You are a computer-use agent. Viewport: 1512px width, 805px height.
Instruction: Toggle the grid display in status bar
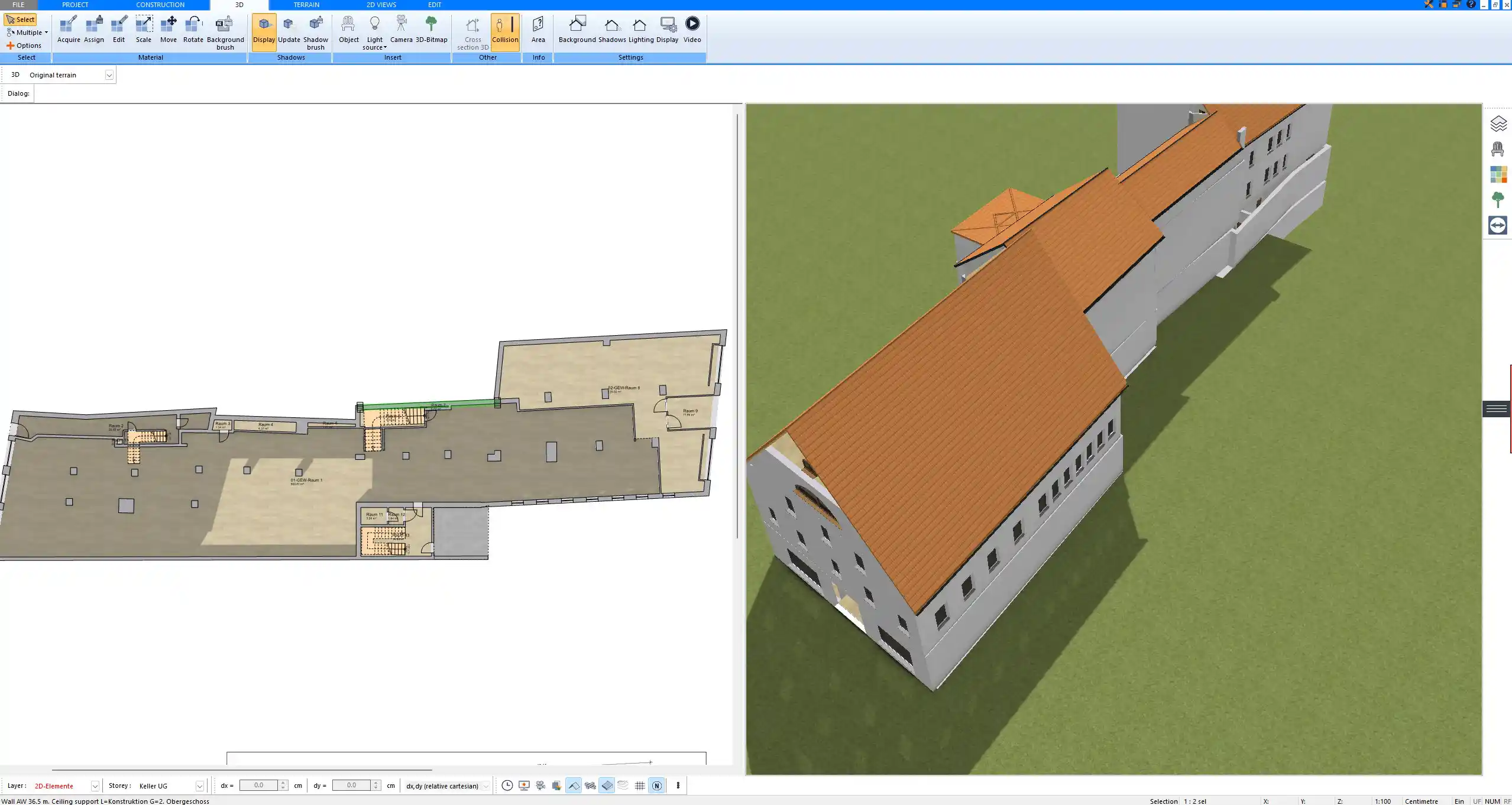pos(639,785)
